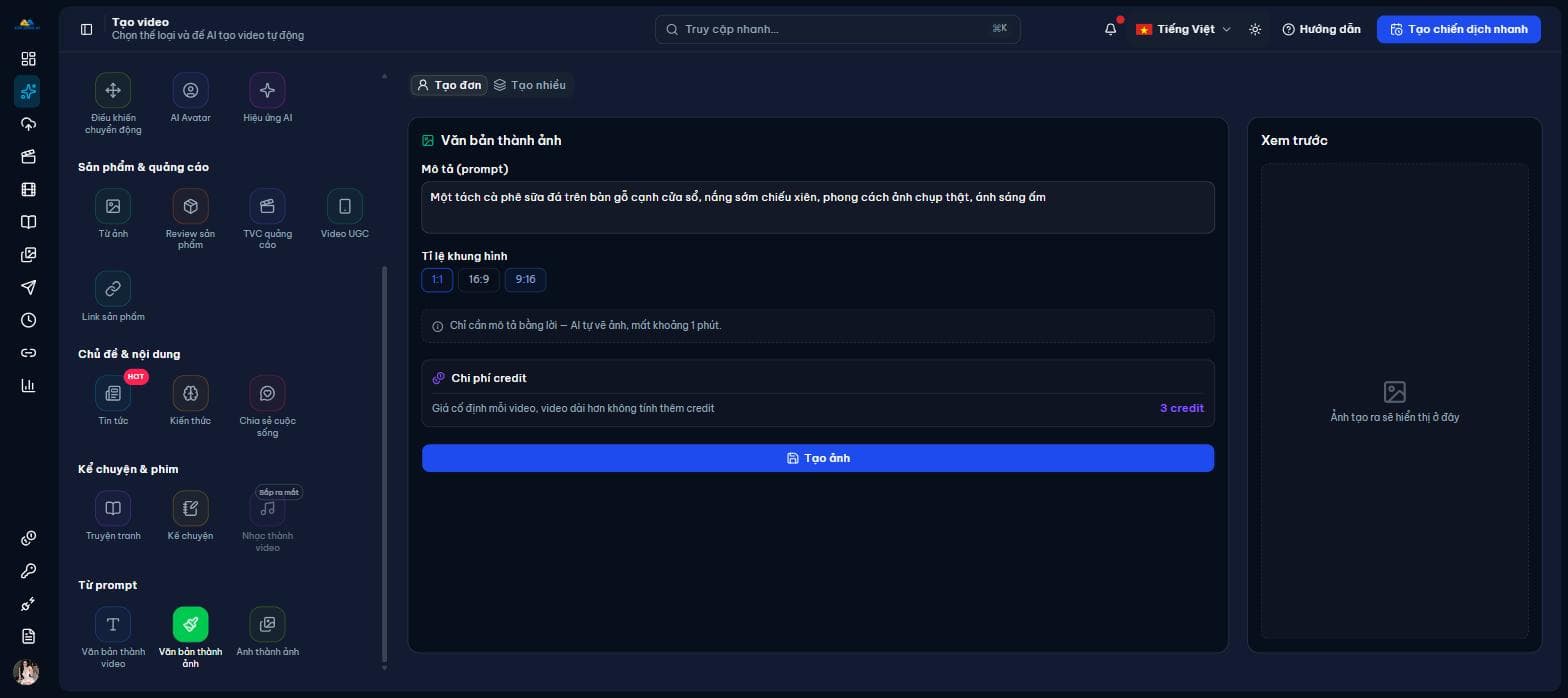Click the cloud upload icon in sidebar
Viewport: 1568px width, 698px height.
(x=28, y=124)
